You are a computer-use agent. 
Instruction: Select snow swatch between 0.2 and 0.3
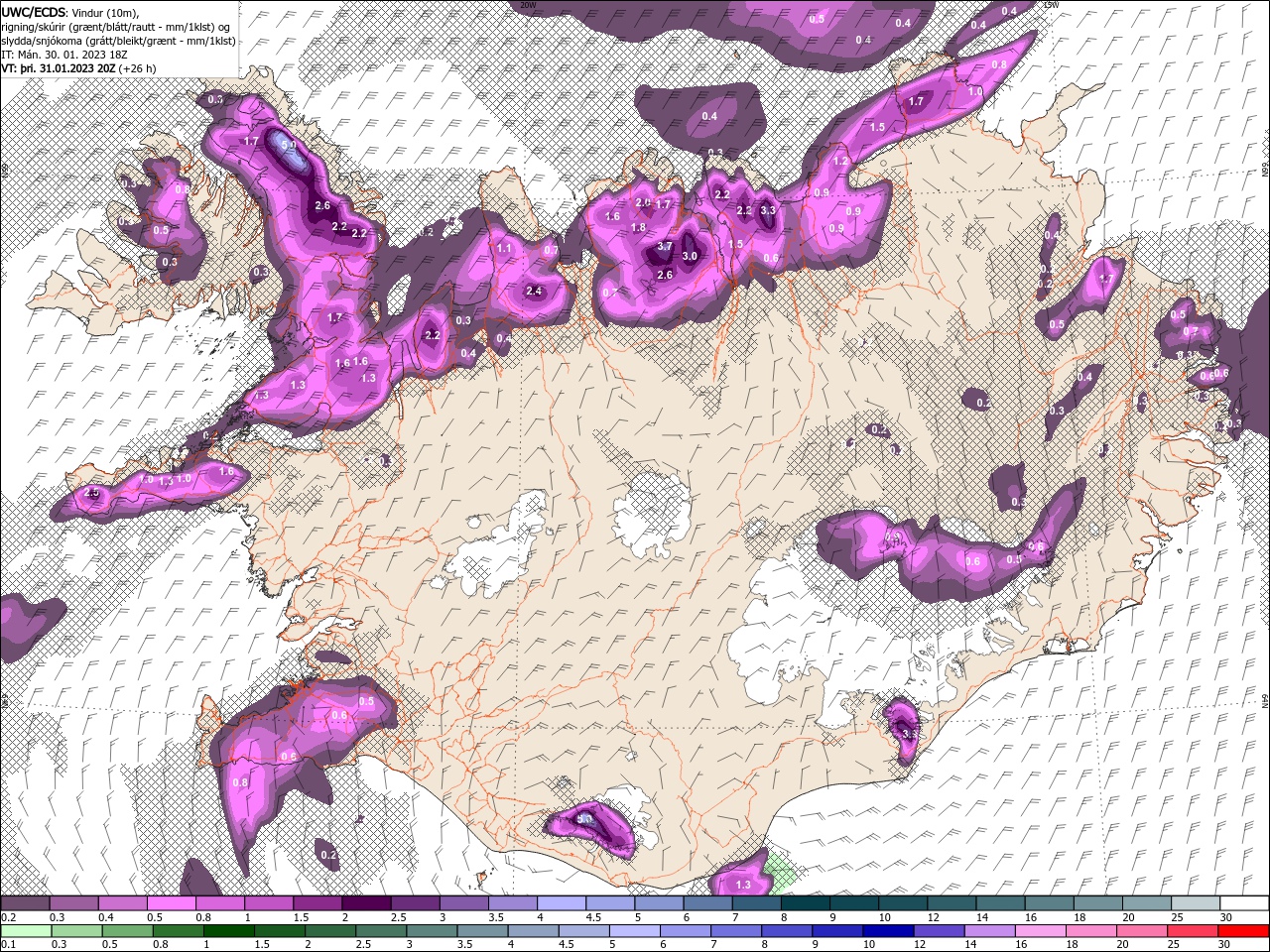coord(25,903)
